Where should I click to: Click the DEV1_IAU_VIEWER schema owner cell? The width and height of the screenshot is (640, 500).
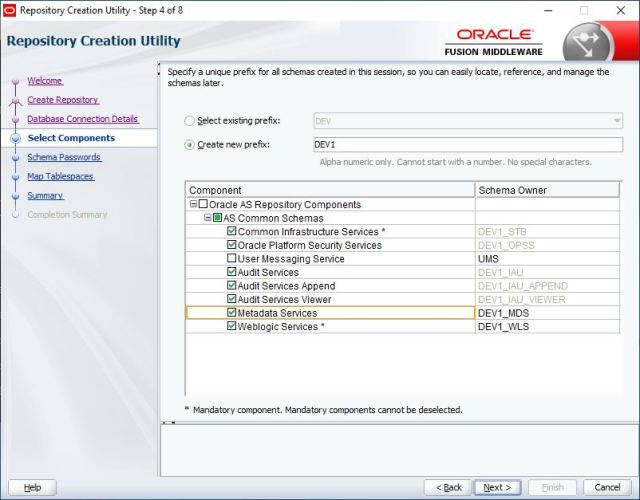pyautogui.click(x=547, y=300)
